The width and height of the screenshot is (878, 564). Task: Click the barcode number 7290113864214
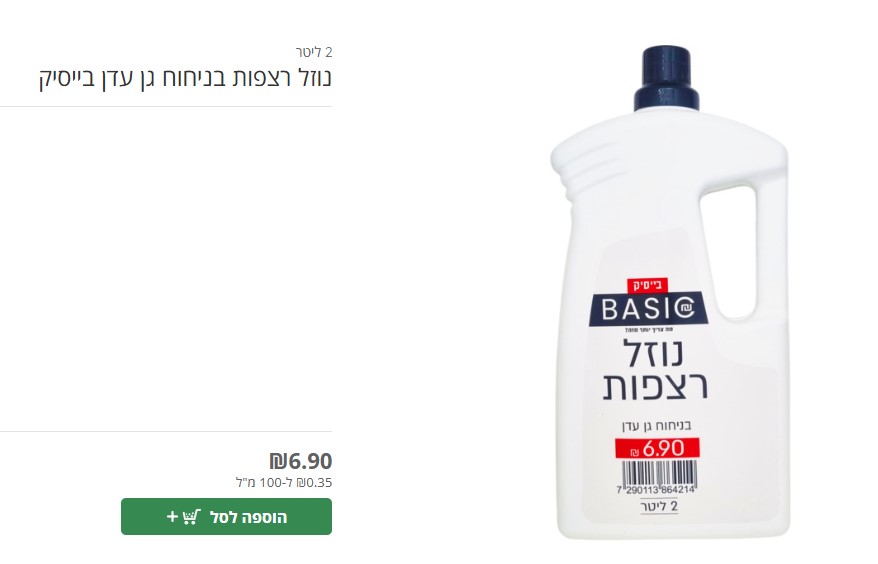656,490
